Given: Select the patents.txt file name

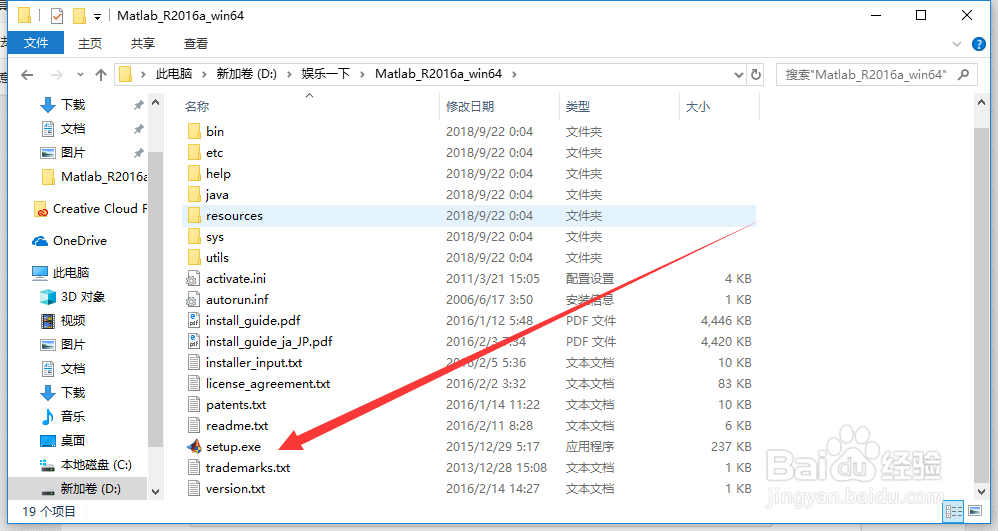Looking at the screenshot, I should point(236,405).
